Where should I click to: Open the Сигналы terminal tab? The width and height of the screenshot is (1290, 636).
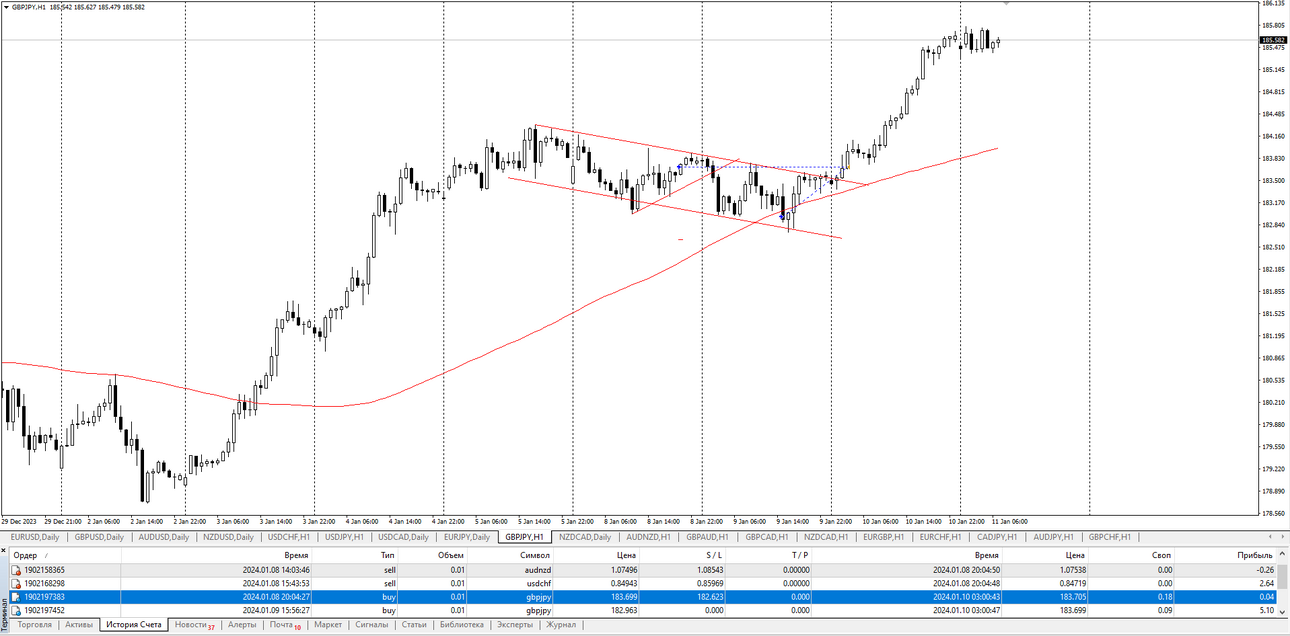pos(372,625)
